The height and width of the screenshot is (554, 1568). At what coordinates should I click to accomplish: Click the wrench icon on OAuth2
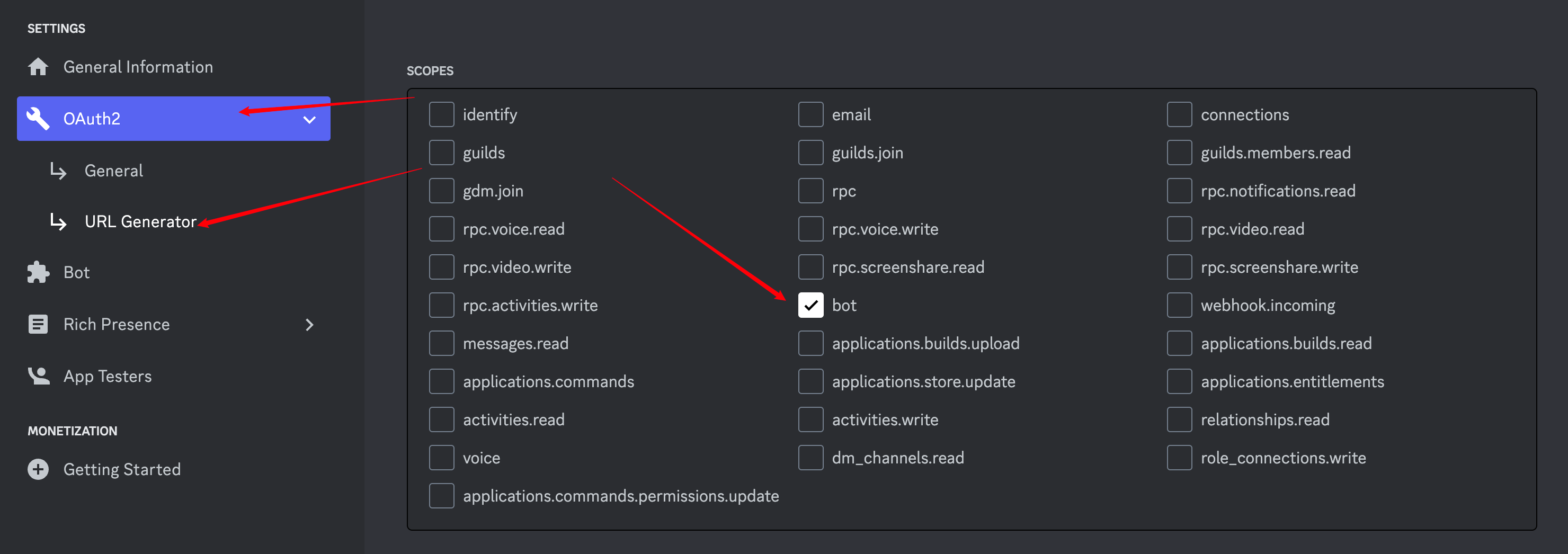[x=38, y=119]
